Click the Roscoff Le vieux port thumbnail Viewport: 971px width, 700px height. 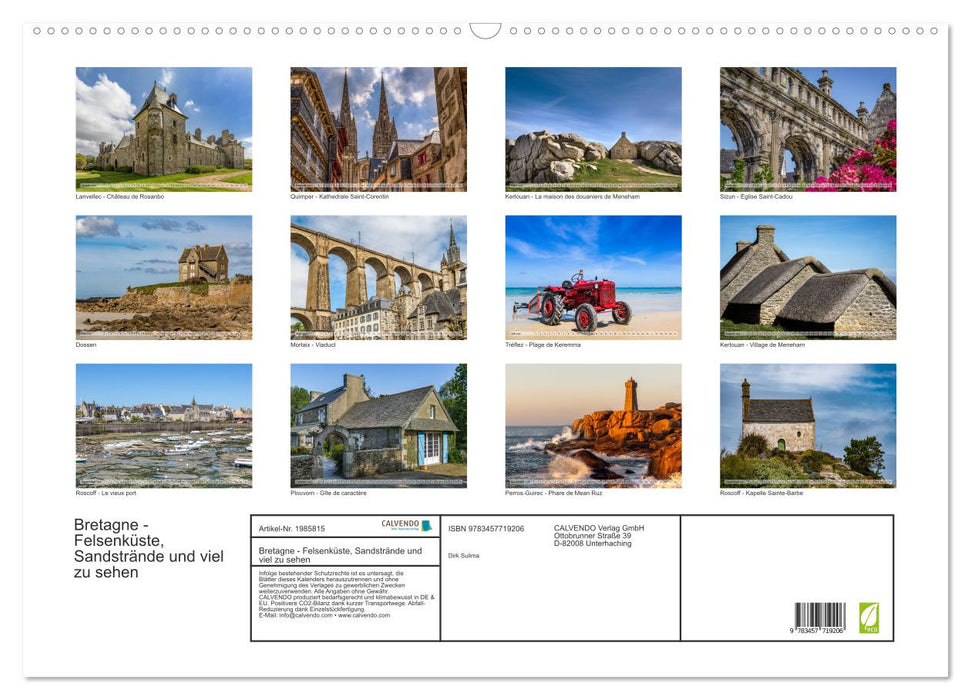(x=163, y=425)
